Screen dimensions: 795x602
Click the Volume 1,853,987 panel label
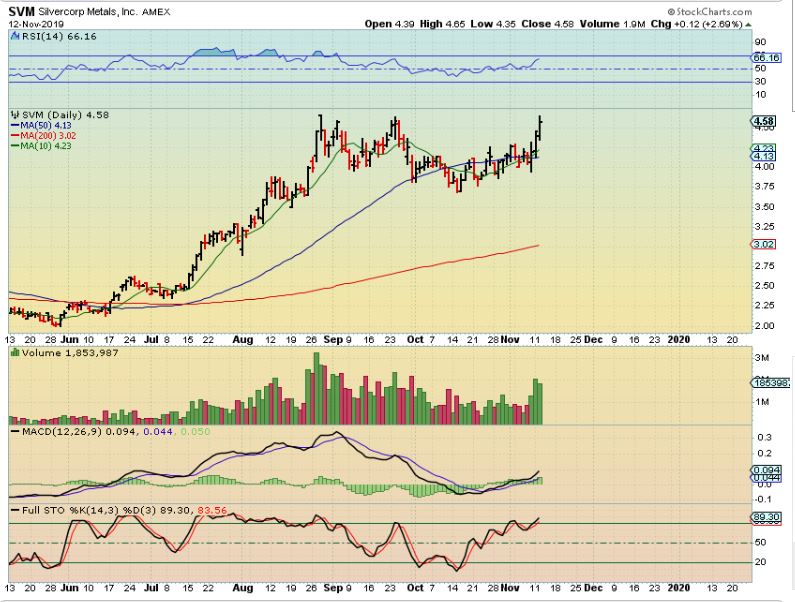69,352
